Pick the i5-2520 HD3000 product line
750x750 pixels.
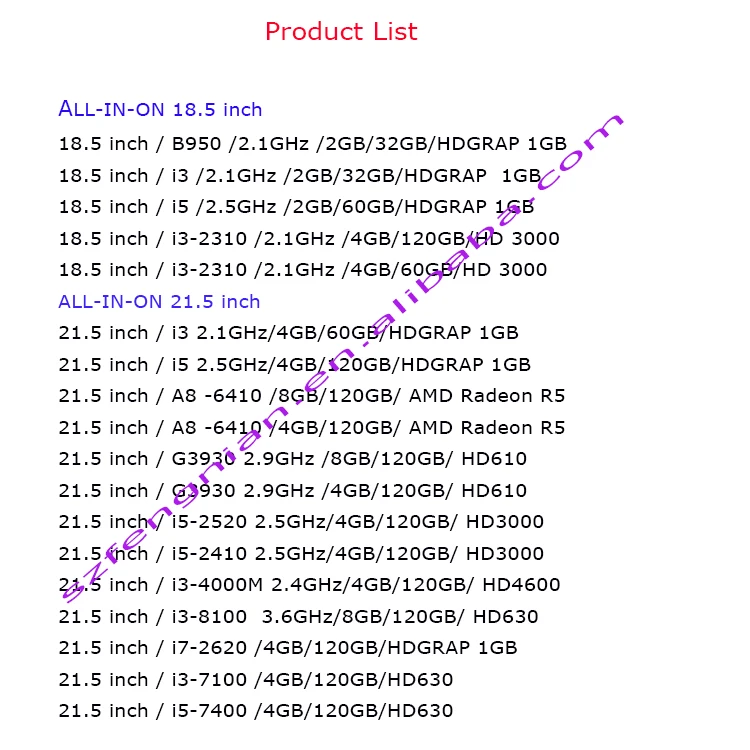coord(301,522)
